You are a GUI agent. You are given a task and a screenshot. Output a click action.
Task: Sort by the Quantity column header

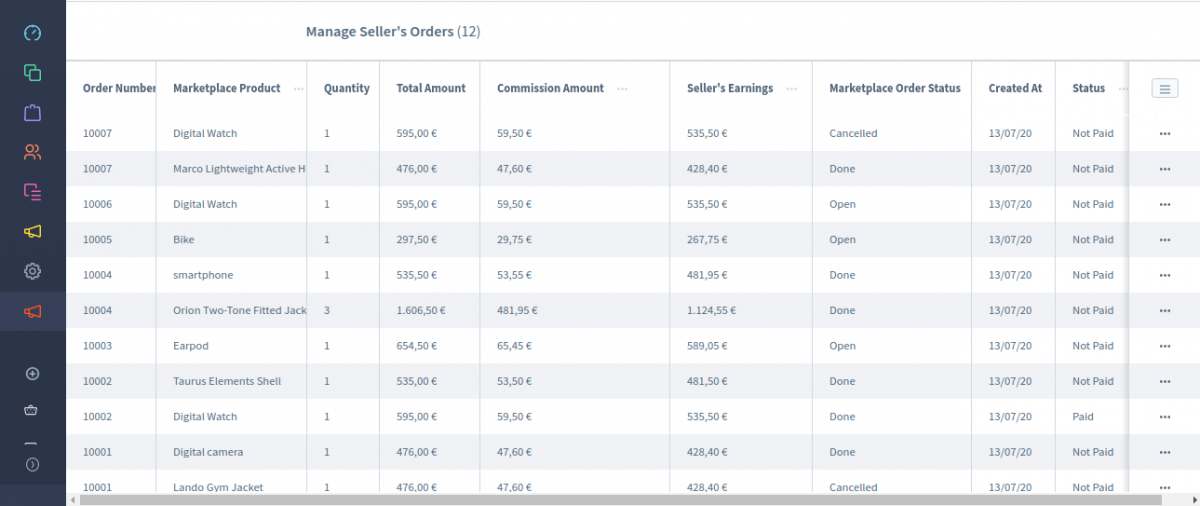point(346,88)
